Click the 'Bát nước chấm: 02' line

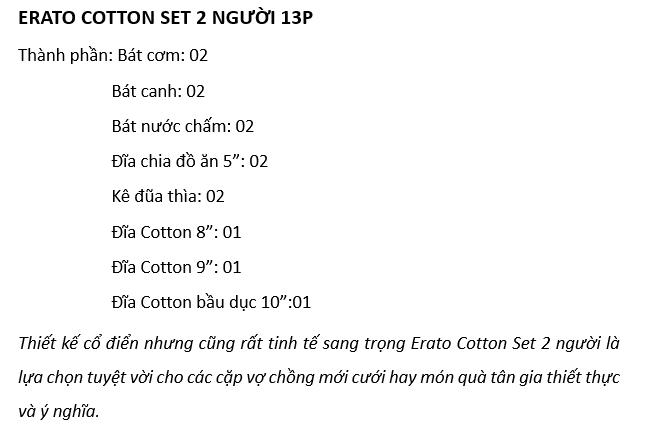(183, 126)
